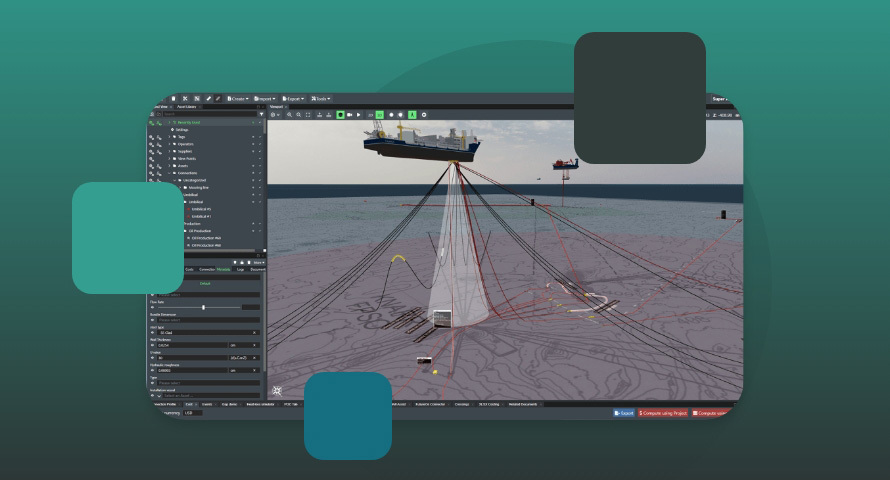This screenshot has width=890, height=480.
Task: Click the zoom out magnifier icon
Action: click(x=299, y=115)
